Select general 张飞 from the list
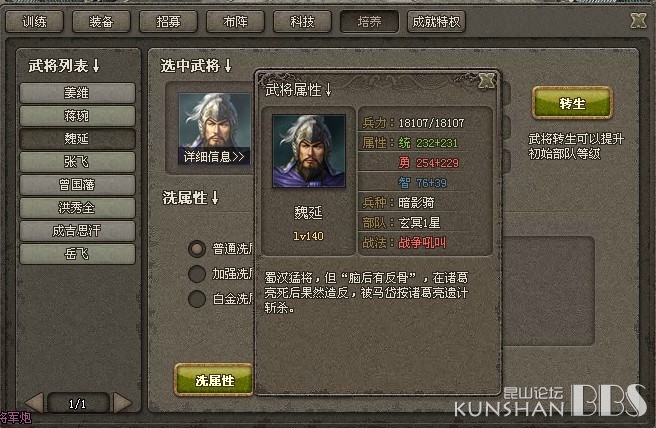The height and width of the screenshot is (428, 656). [77, 161]
